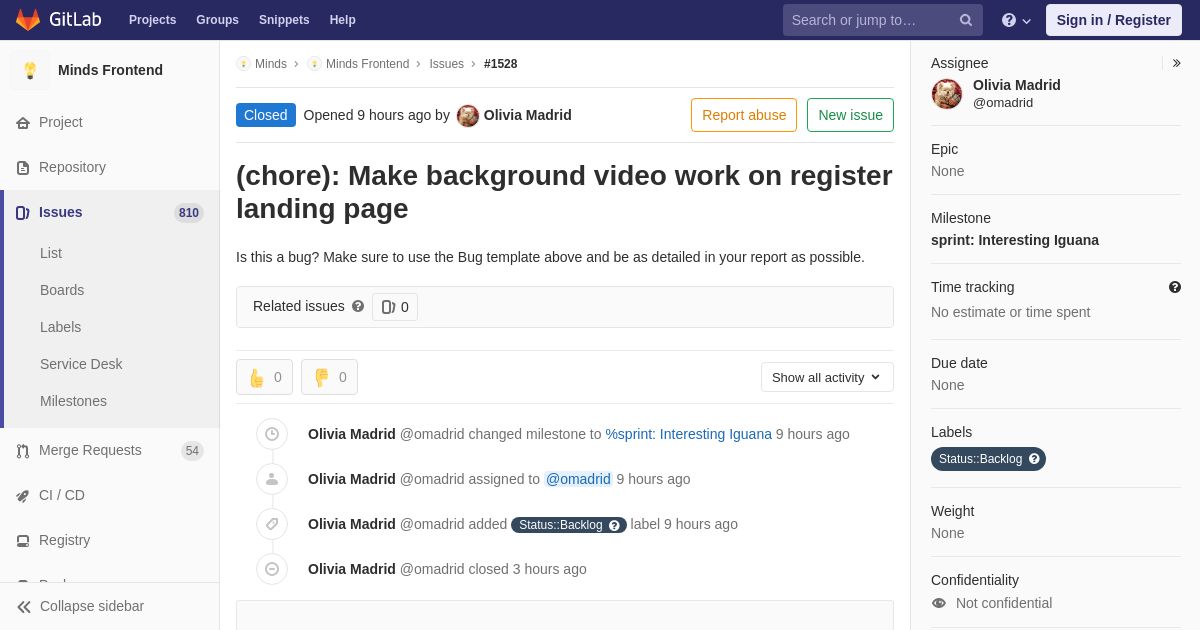
Task: Click the related issues count badge
Action: tap(395, 307)
